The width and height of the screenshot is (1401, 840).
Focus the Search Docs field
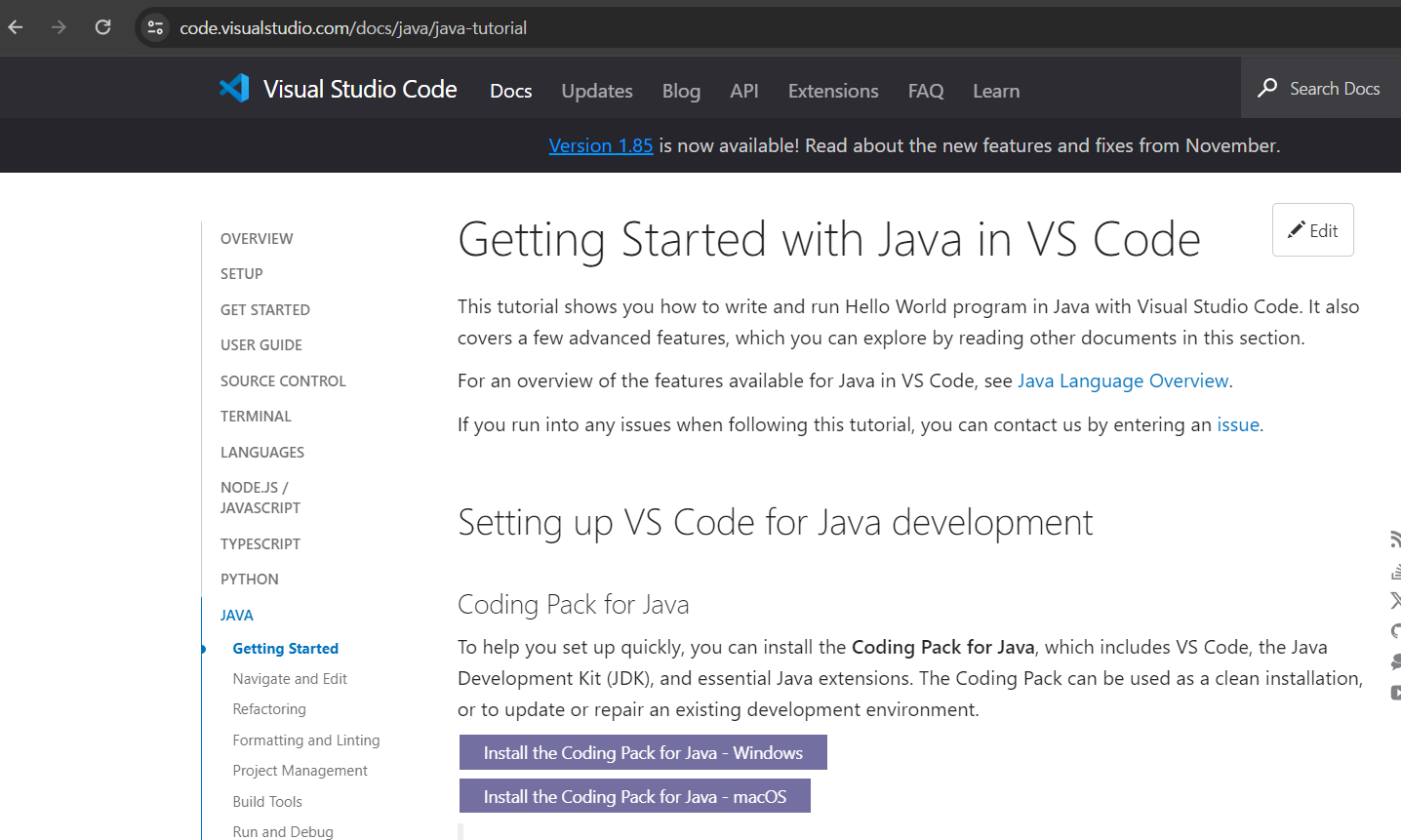pyautogui.click(x=1321, y=88)
